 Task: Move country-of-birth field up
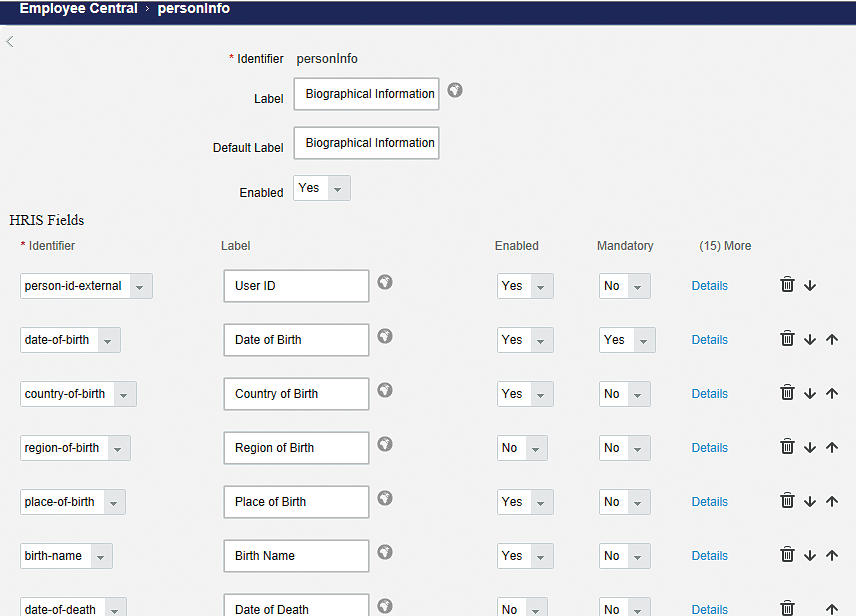pyautogui.click(x=832, y=393)
